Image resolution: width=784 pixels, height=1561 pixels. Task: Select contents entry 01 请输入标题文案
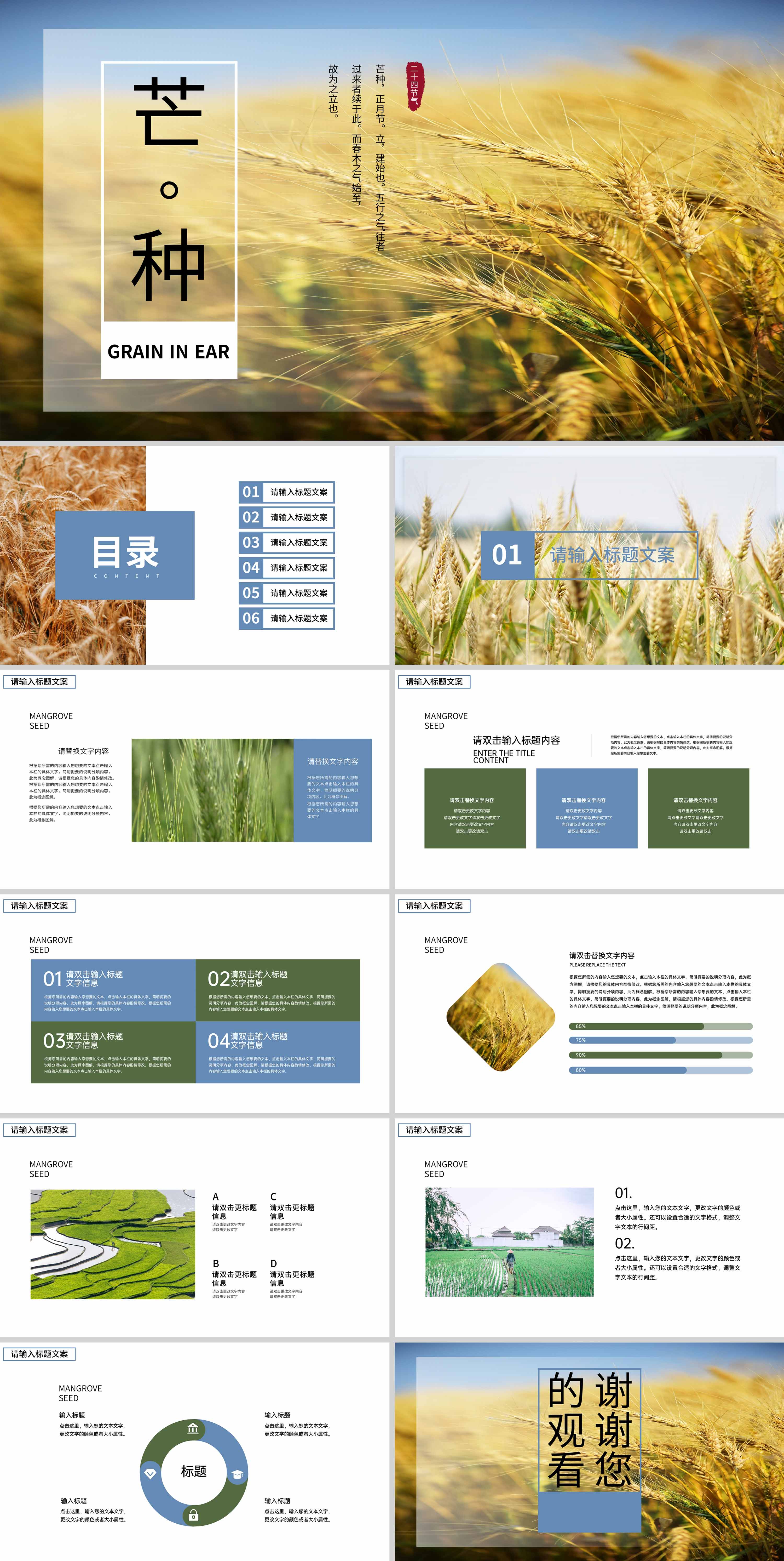click(287, 492)
